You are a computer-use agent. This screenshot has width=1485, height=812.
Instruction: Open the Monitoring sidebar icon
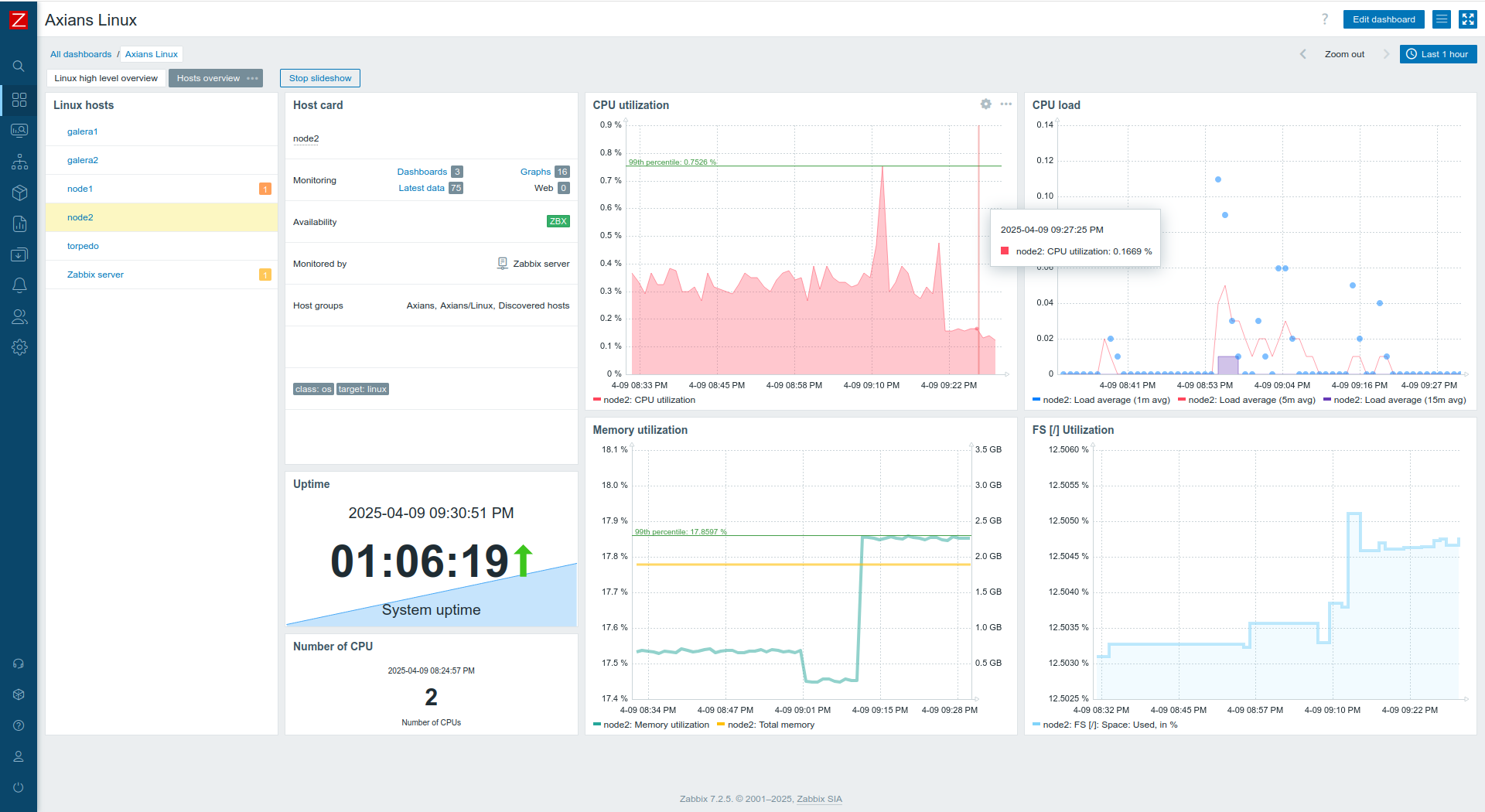(19, 130)
